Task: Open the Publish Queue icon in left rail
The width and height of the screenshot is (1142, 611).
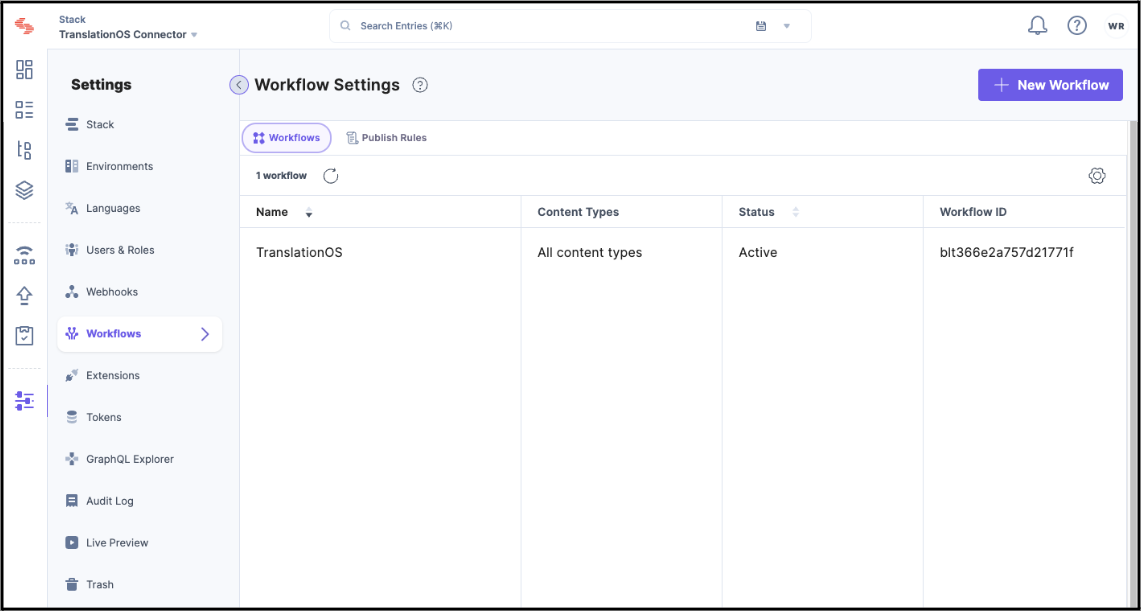Action: pyautogui.click(x=24, y=255)
